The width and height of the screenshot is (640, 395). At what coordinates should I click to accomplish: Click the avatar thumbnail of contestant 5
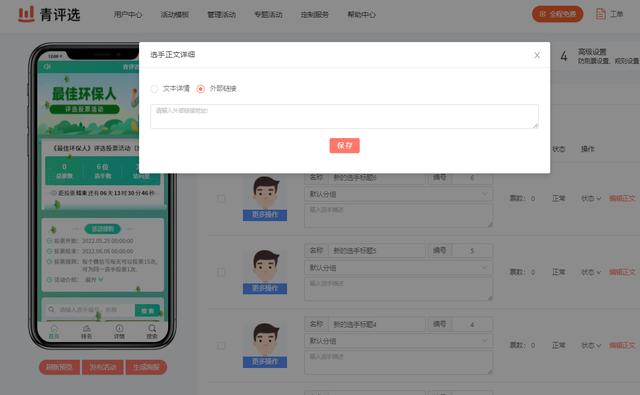[265, 266]
